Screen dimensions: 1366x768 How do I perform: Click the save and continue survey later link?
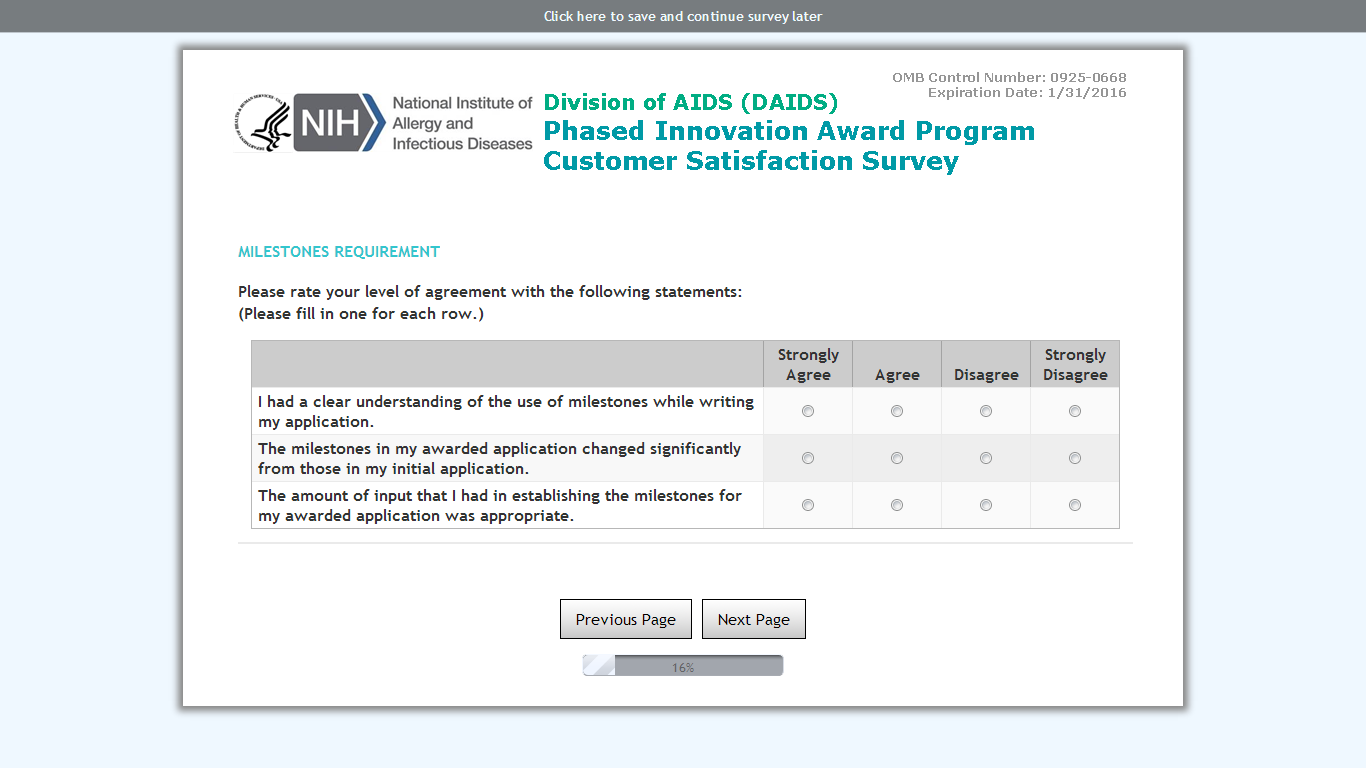click(x=683, y=16)
